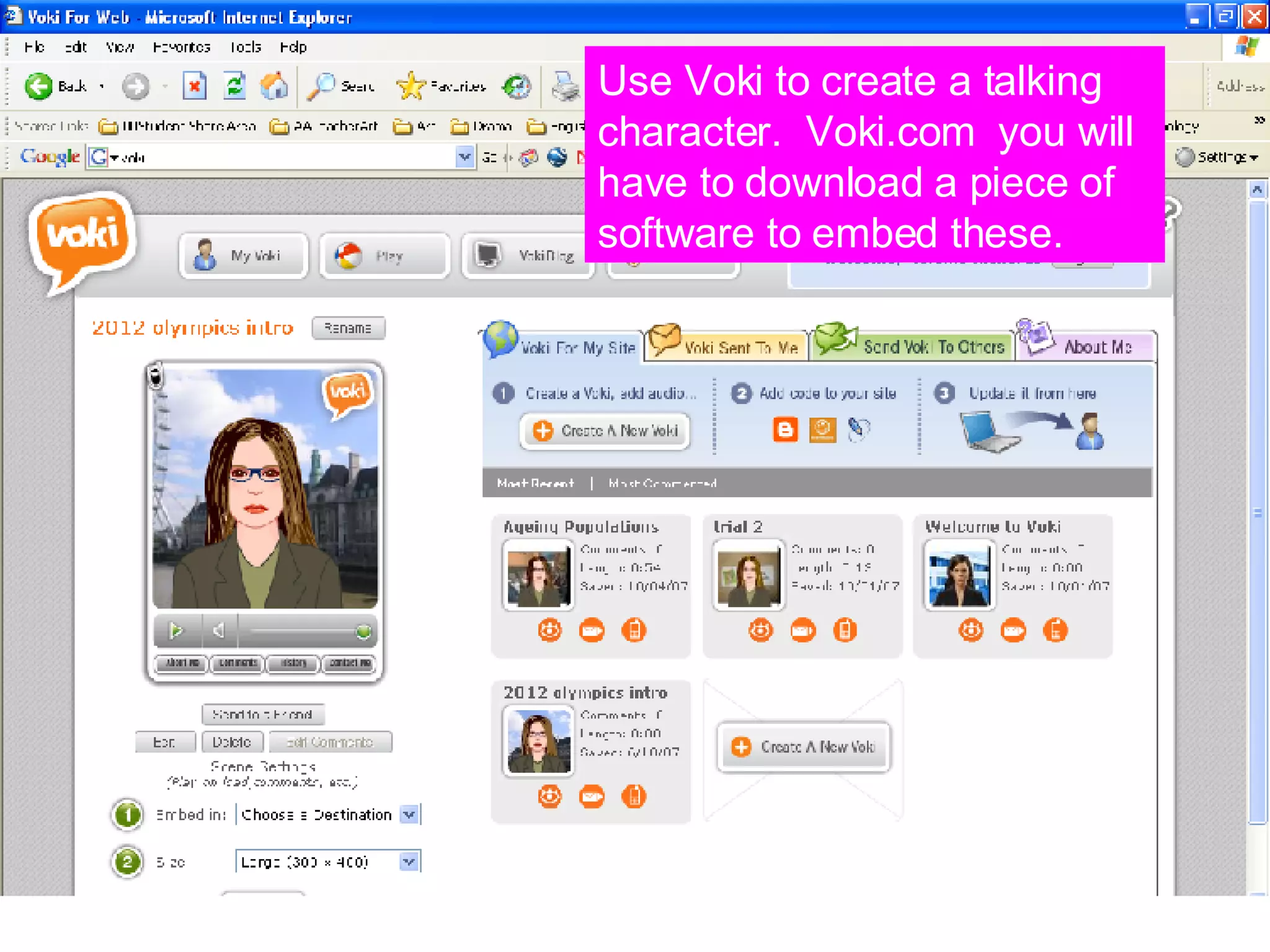Click the VokiBlog navigation button
Image resolution: width=1270 pixels, height=952 pixels.
click(x=527, y=255)
